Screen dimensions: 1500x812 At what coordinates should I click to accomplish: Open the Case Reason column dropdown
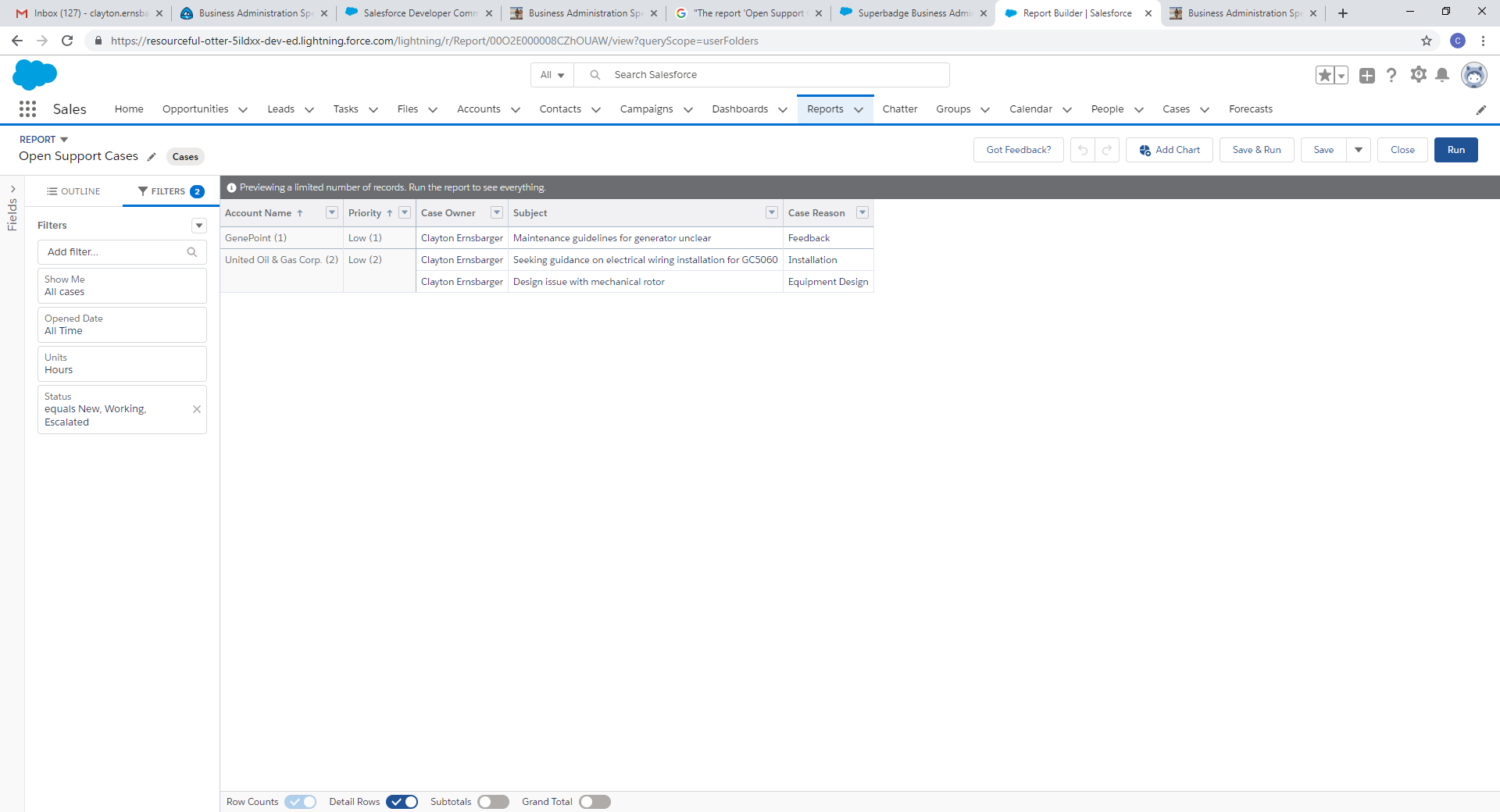[862, 212]
